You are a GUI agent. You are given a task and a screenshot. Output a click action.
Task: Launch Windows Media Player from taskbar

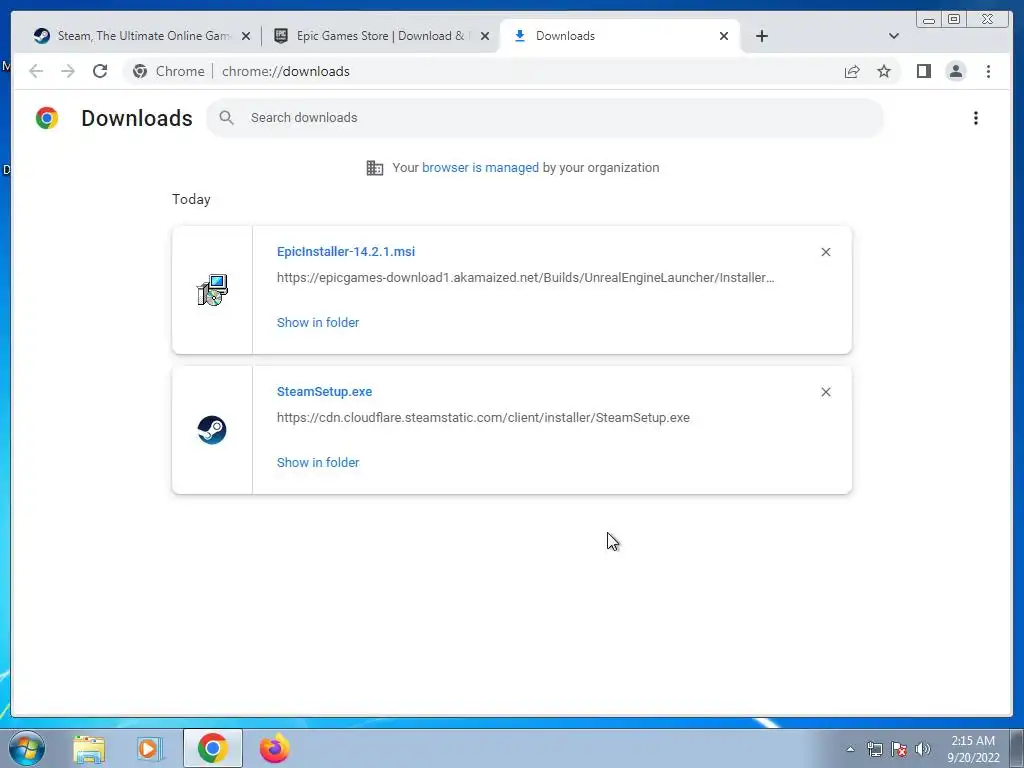(x=150, y=748)
